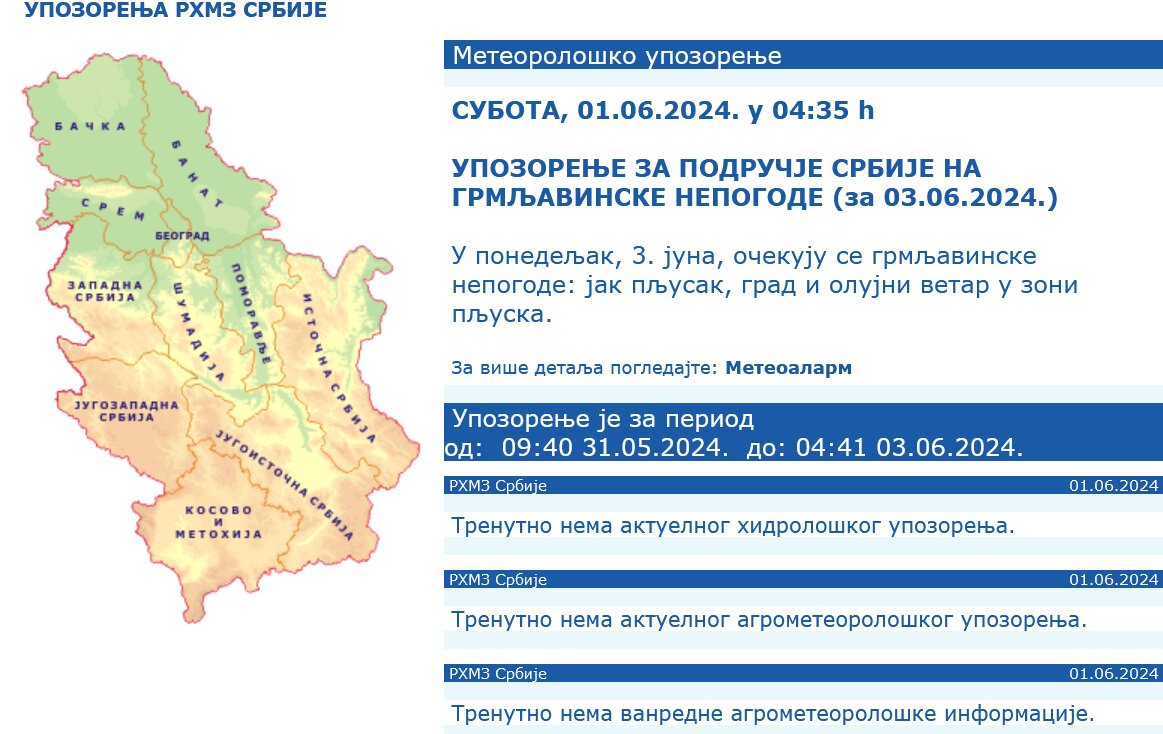Open the Метеоаларм link
Viewport: 1163px width, 734px height.
pyautogui.click(x=788, y=368)
